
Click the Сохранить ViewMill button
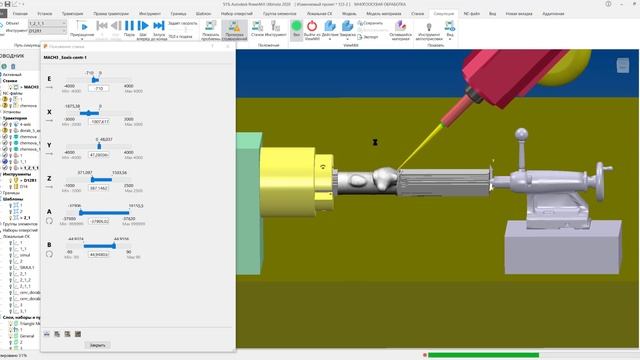370,23
